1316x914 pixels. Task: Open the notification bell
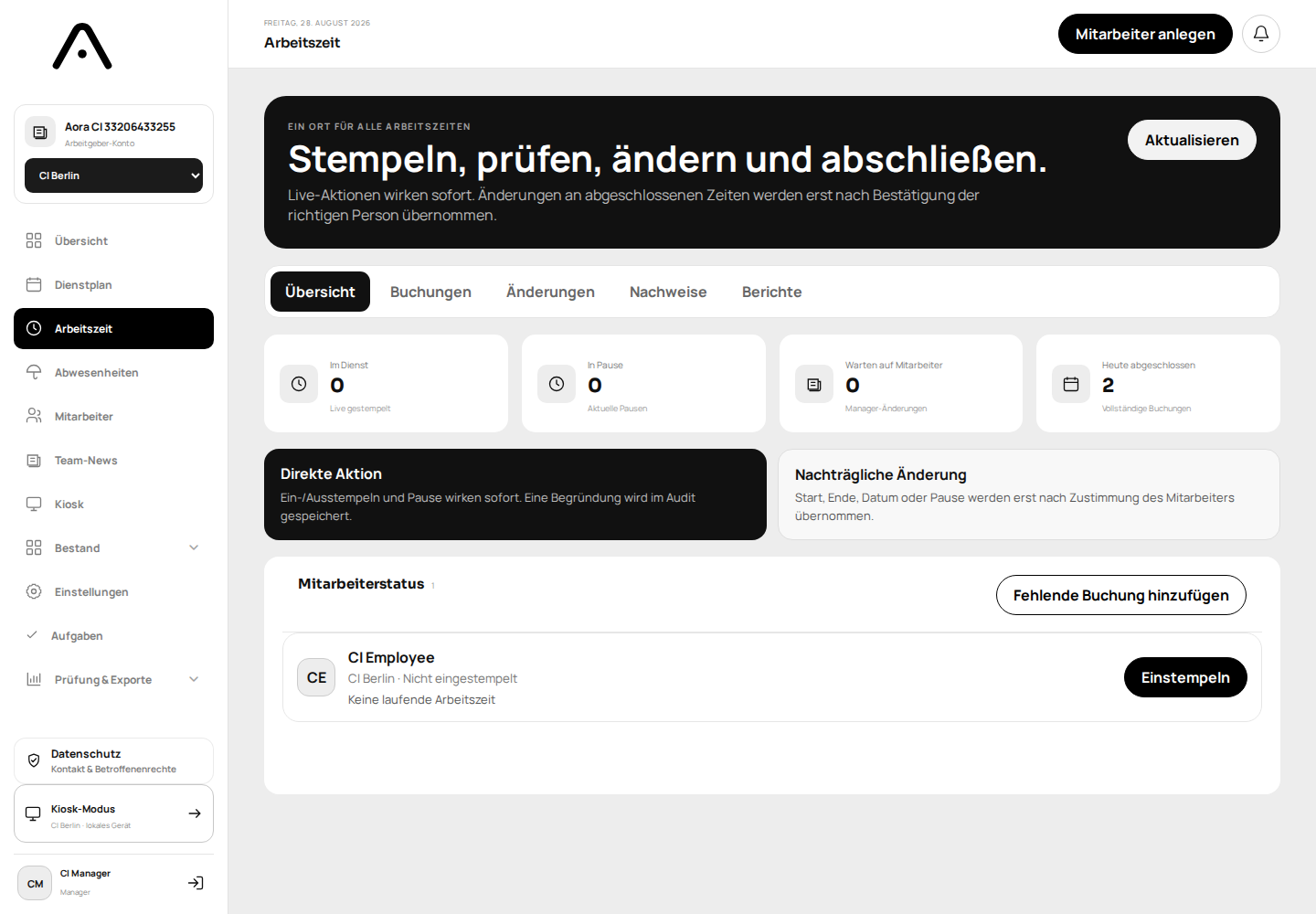tap(1261, 34)
